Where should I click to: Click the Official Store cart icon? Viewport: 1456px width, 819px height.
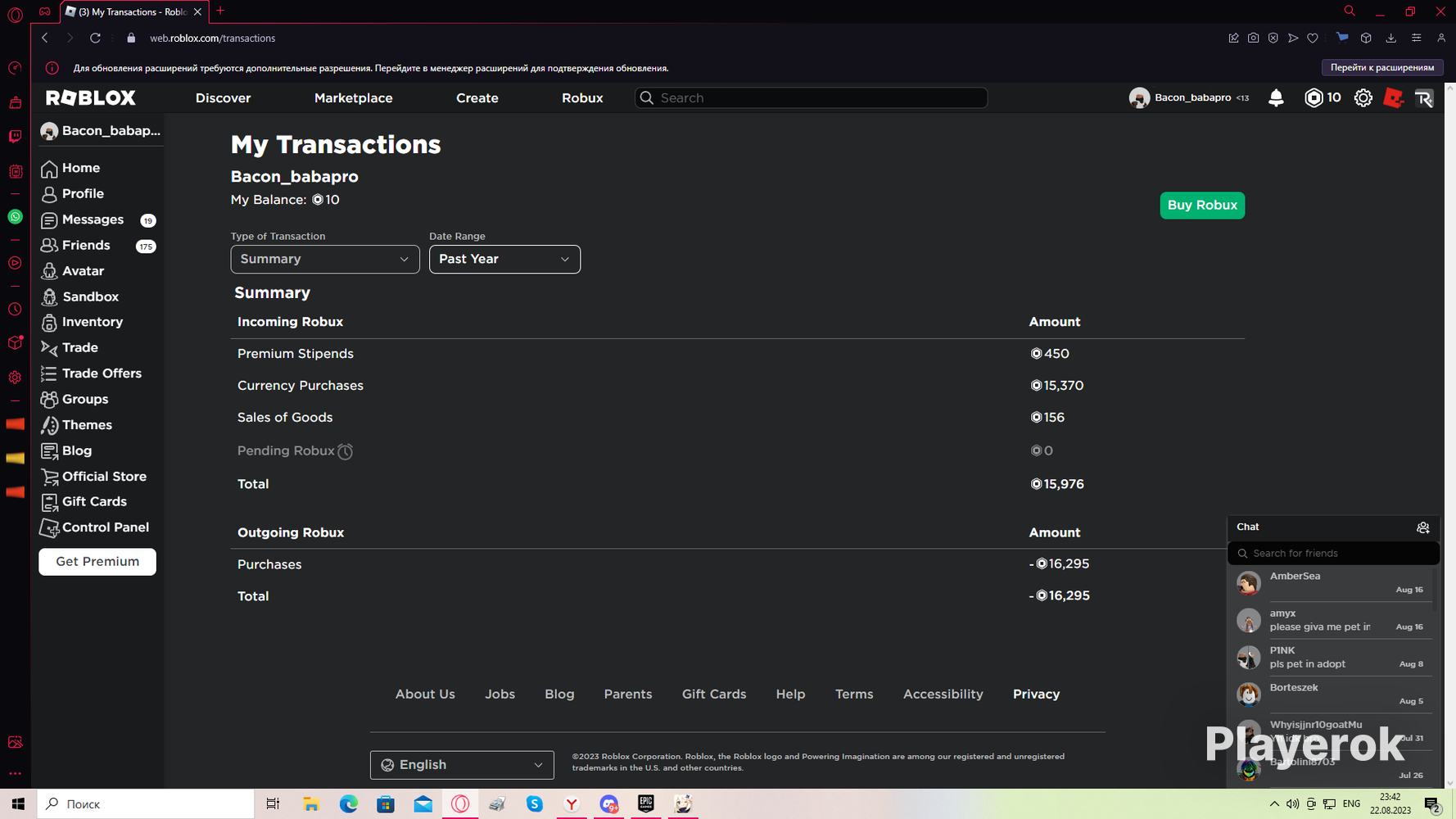[x=49, y=477]
